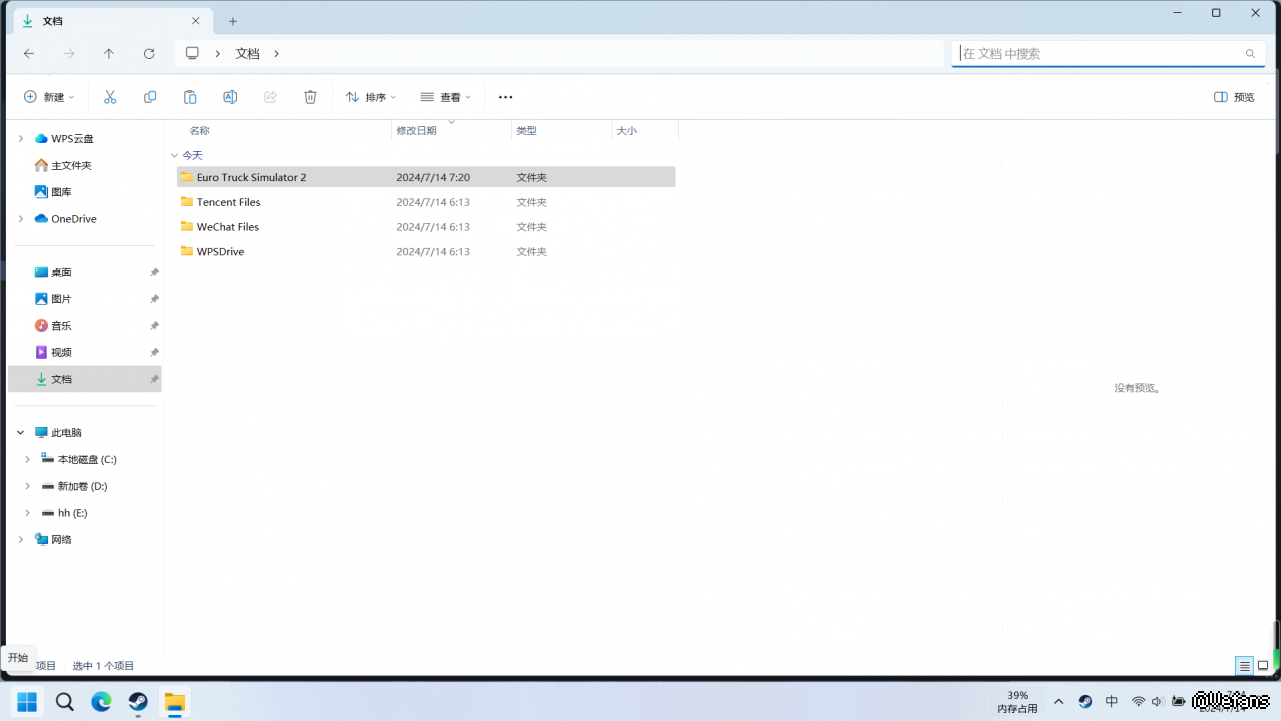Click the 在 文档 中搜索 search box
This screenshot has height=721, width=1281.
point(1100,54)
